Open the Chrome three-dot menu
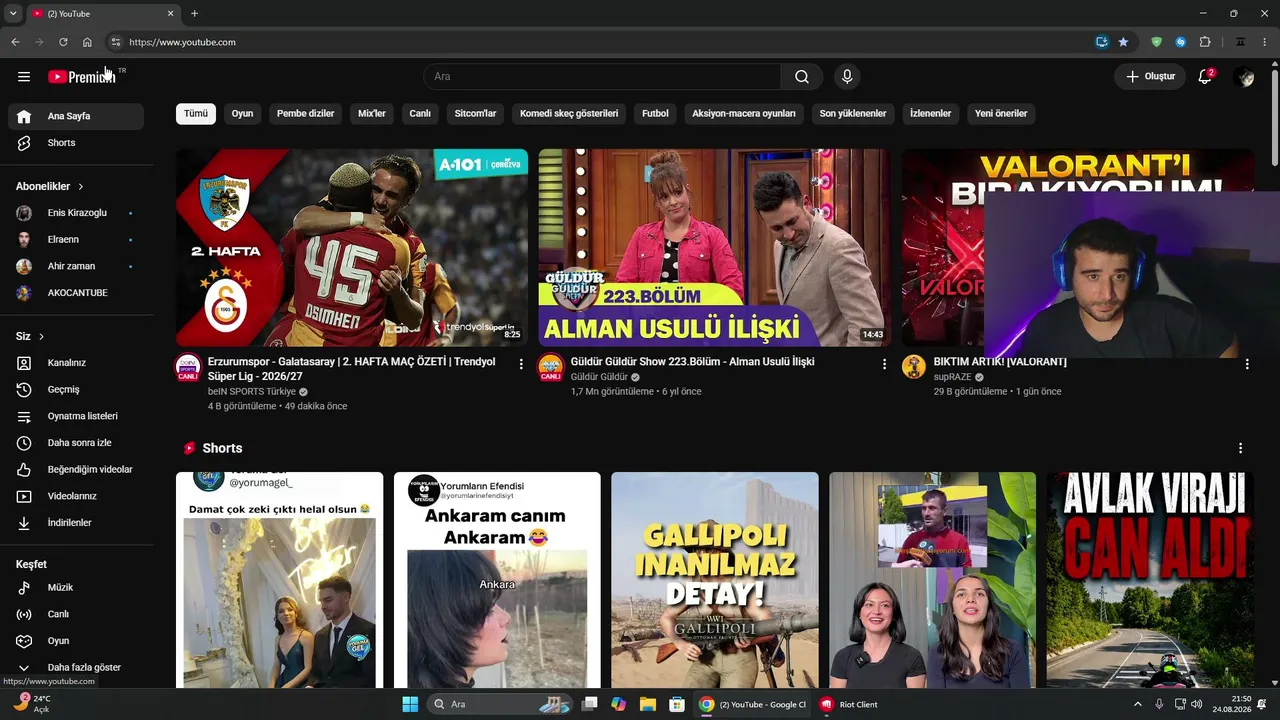Viewport: 1280px width, 720px height. coord(1265,42)
